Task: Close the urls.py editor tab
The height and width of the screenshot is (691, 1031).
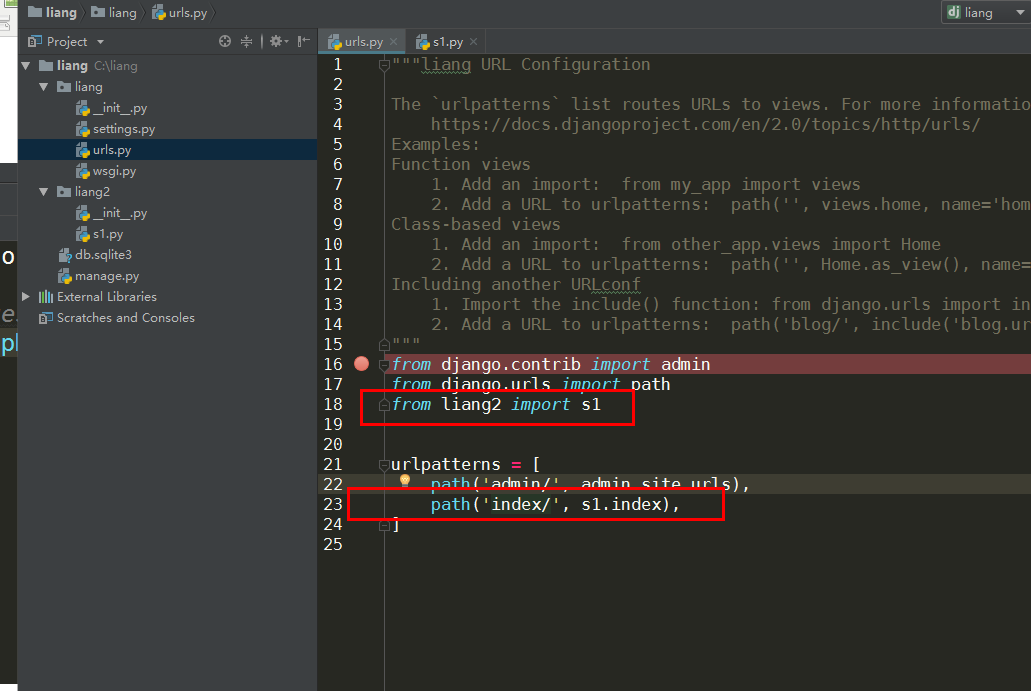Action: point(393,42)
